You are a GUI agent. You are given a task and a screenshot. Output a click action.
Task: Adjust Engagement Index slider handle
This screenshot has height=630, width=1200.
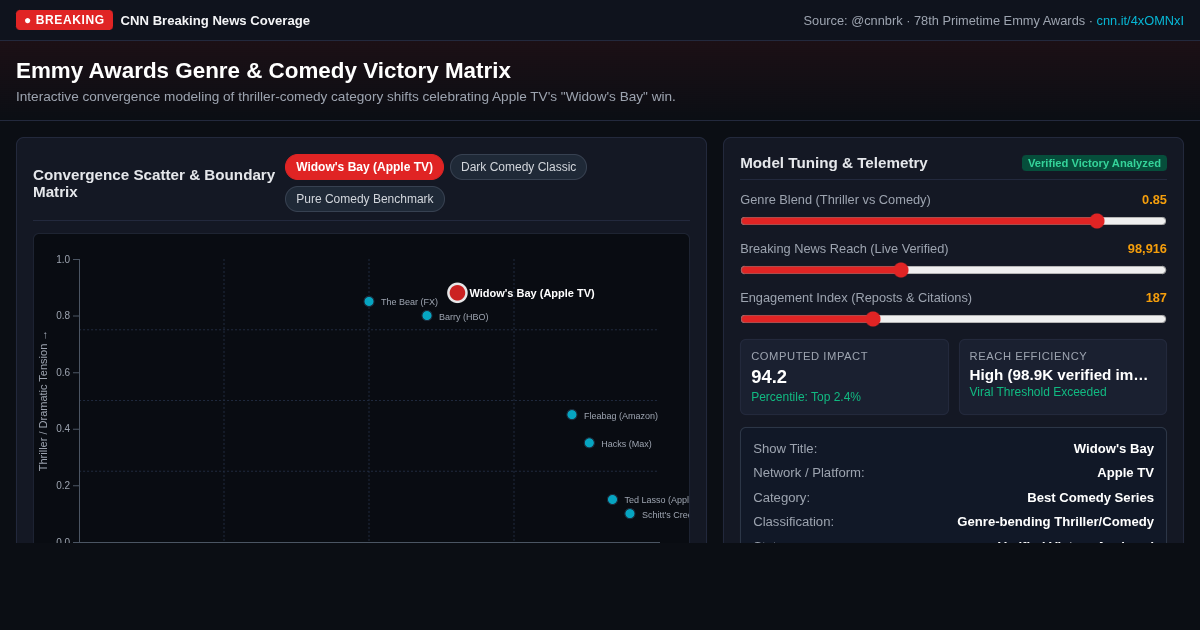click(x=873, y=319)
